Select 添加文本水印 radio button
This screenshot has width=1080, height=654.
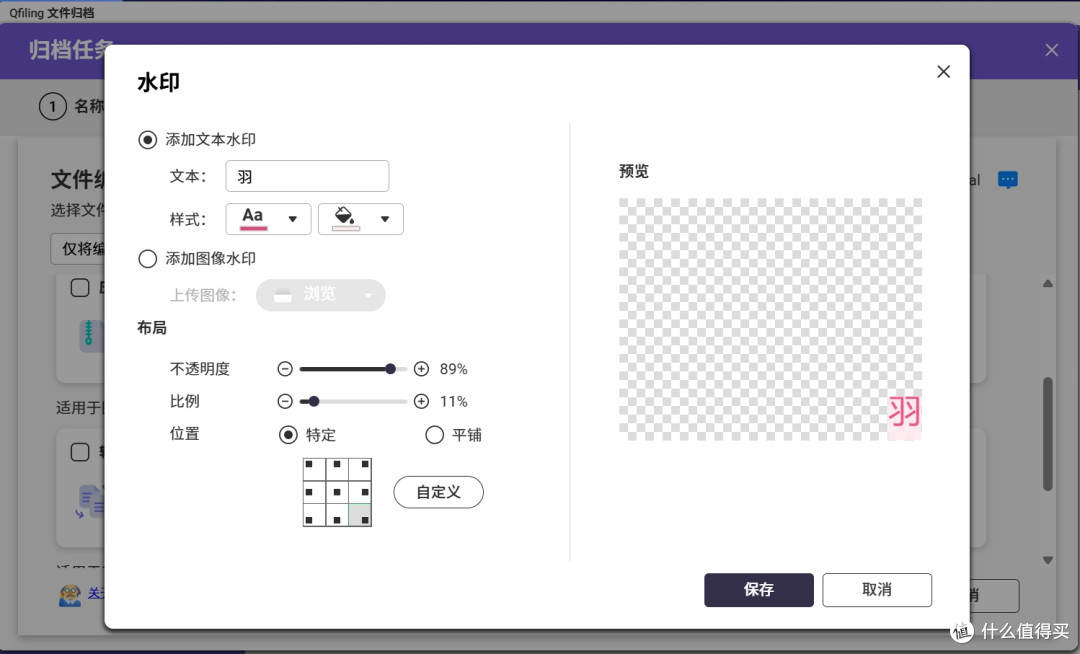147,140
